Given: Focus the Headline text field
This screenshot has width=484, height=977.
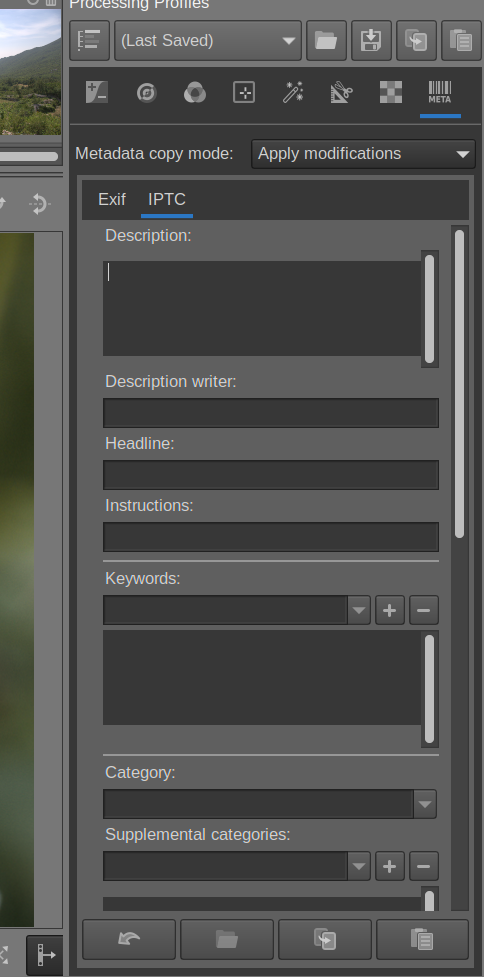Looking at the screenshot, I should click(x=271, y=475).
